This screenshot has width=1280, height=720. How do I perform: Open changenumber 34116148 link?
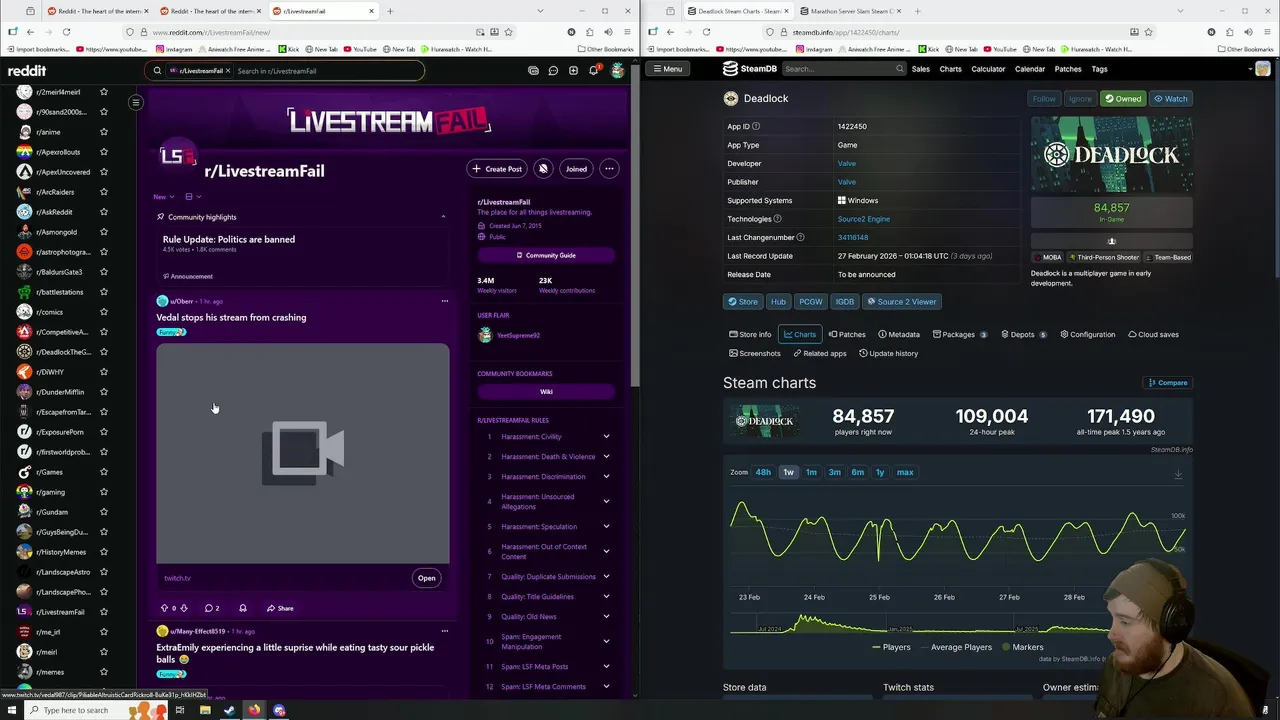[x=853, y=238]
